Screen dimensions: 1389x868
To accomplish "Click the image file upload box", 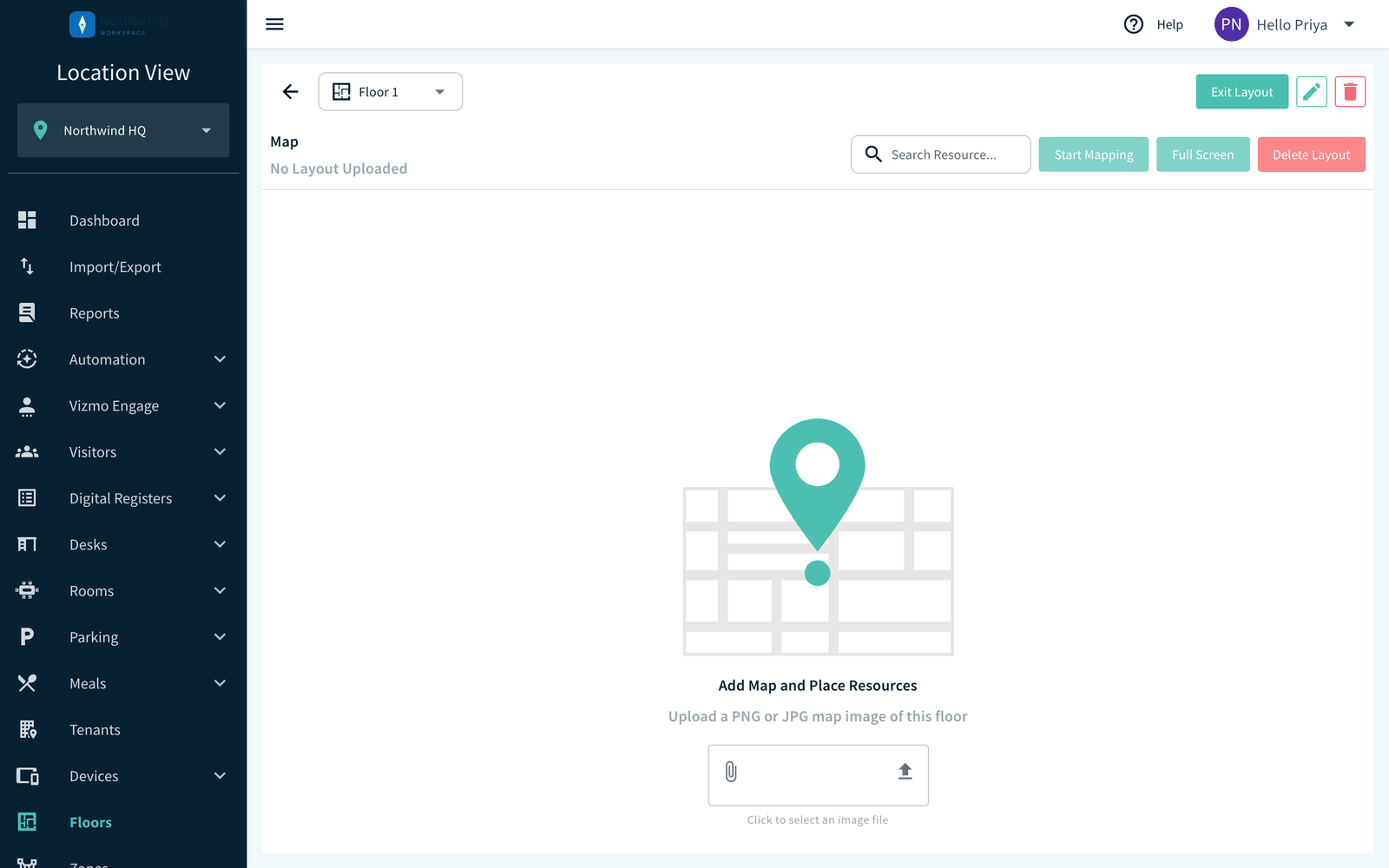I will point(818,775).
